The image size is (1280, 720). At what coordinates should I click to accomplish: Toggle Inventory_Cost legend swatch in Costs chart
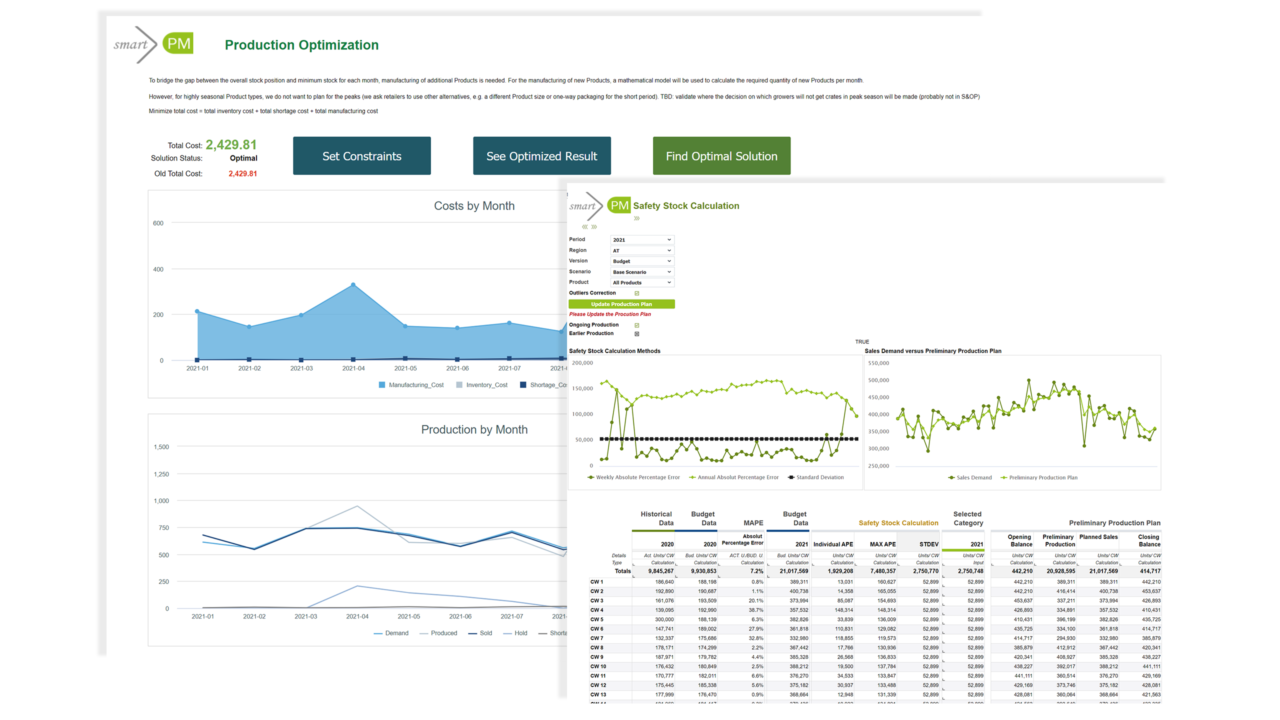(x=459, y=384)
